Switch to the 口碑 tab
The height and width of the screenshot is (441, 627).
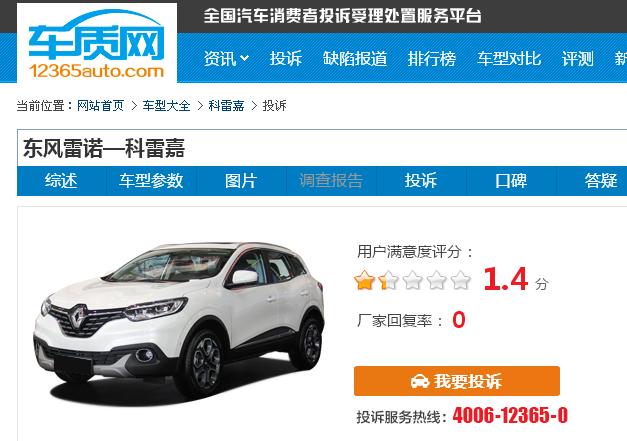(511, 181)
